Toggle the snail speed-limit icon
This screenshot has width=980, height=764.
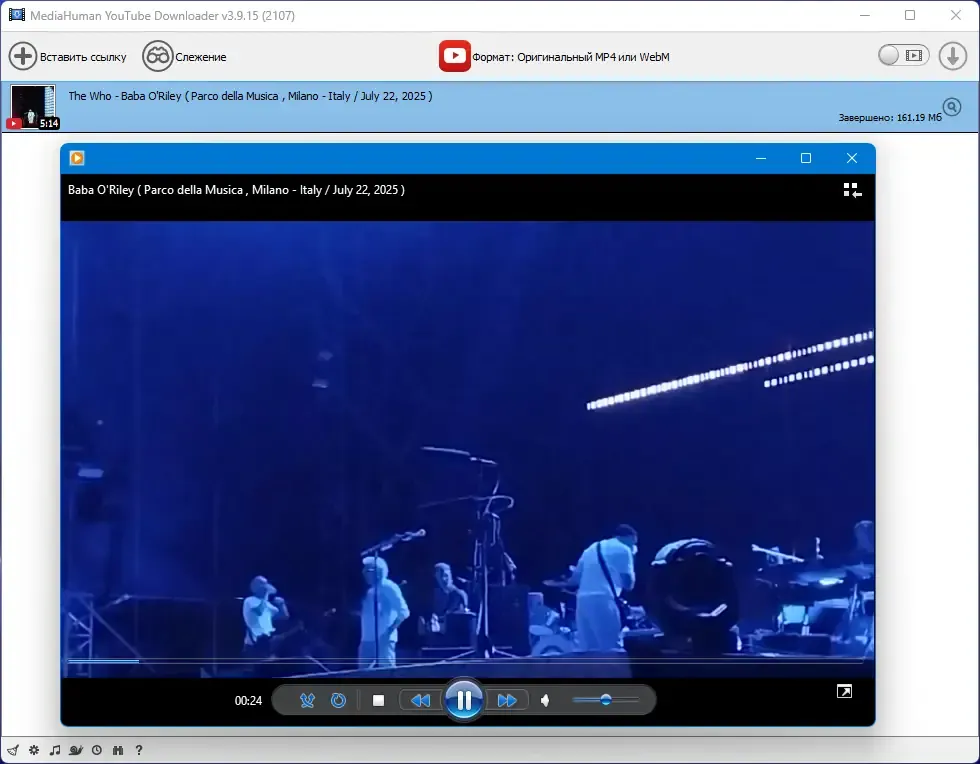pos(76,750)
